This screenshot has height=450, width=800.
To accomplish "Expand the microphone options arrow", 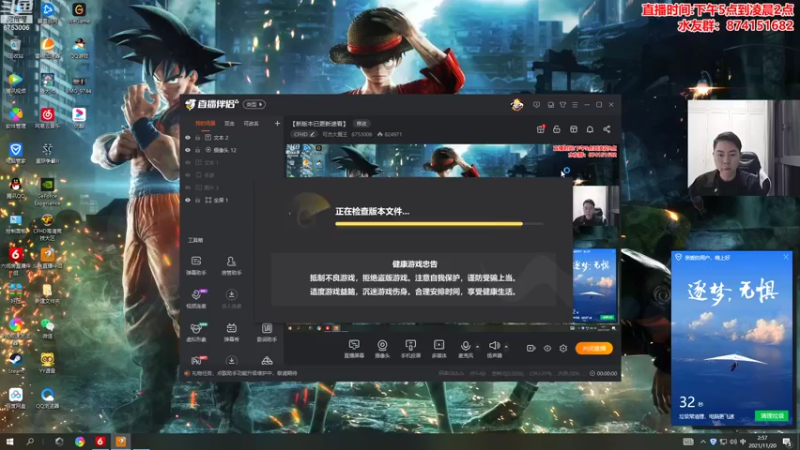I will 477,347.
